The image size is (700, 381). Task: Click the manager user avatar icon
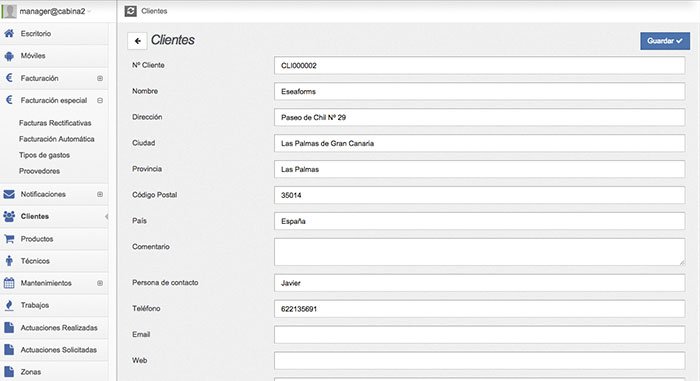(x=9, y=11)
